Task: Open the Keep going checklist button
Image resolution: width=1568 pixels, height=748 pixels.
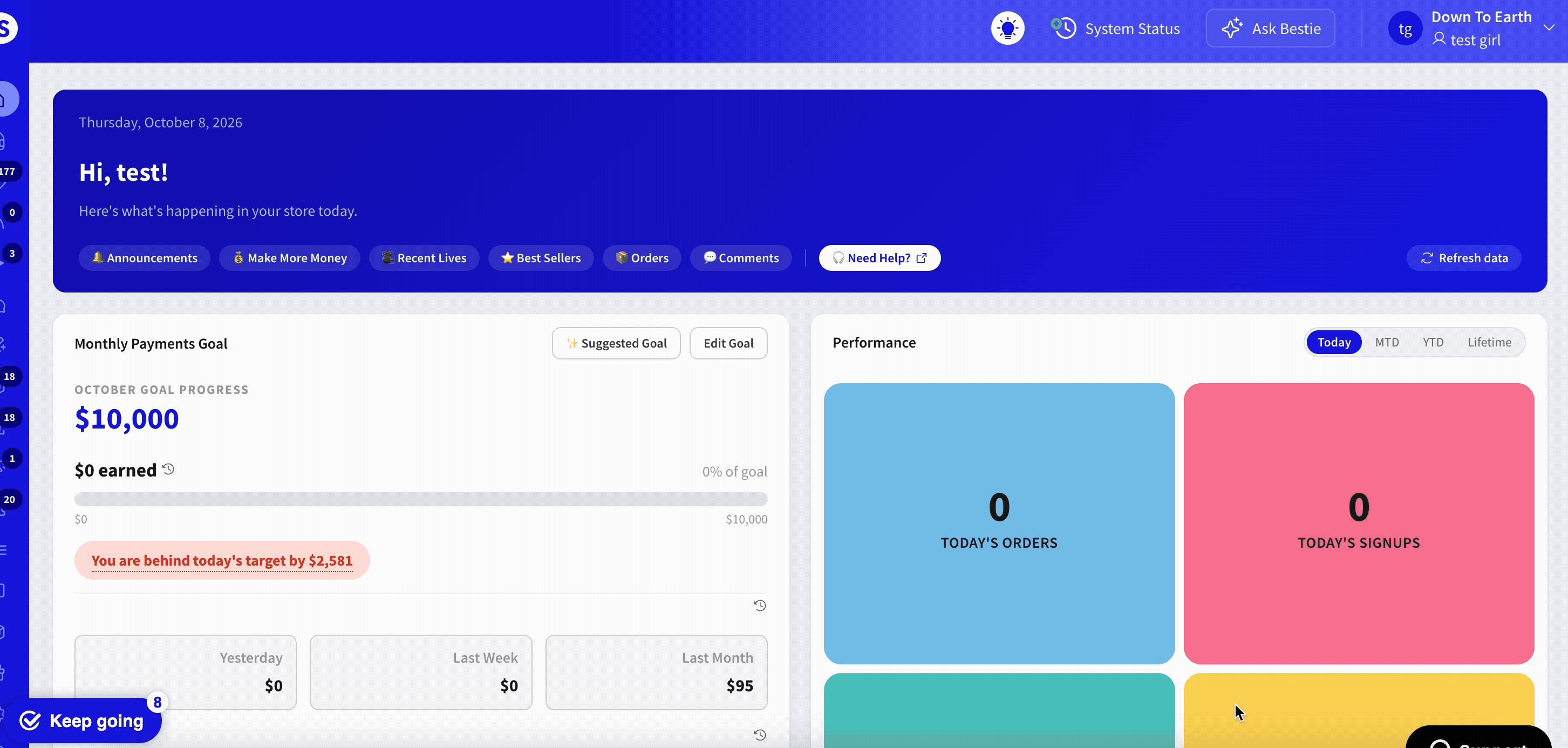Action: coord(81,721)
